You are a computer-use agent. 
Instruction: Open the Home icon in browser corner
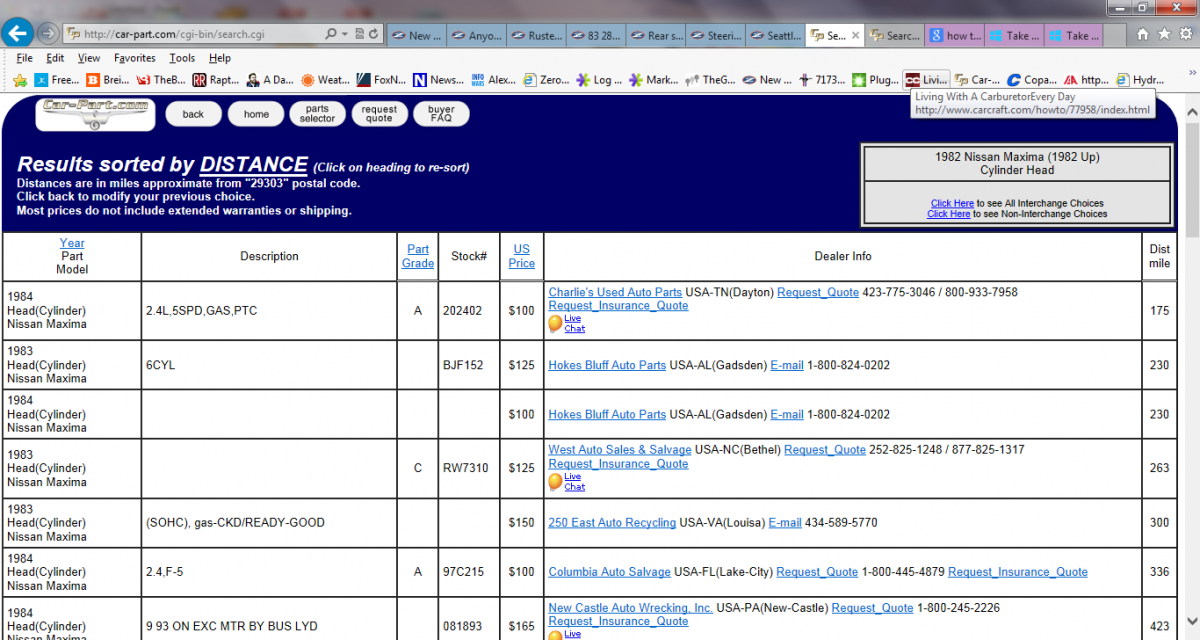tap(1142, 34)
